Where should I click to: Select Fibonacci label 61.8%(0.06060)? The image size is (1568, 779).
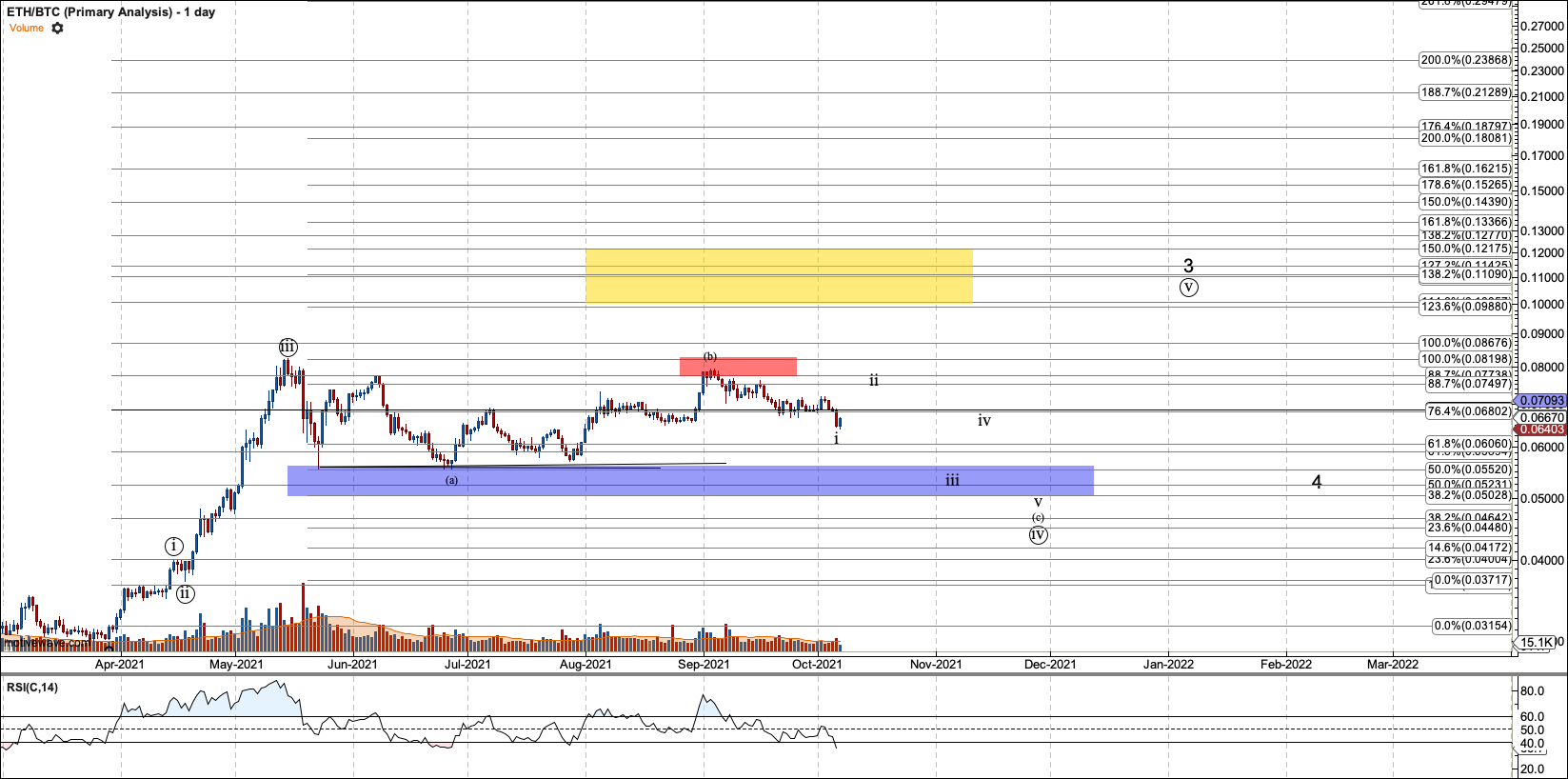tap(1468, 444)
